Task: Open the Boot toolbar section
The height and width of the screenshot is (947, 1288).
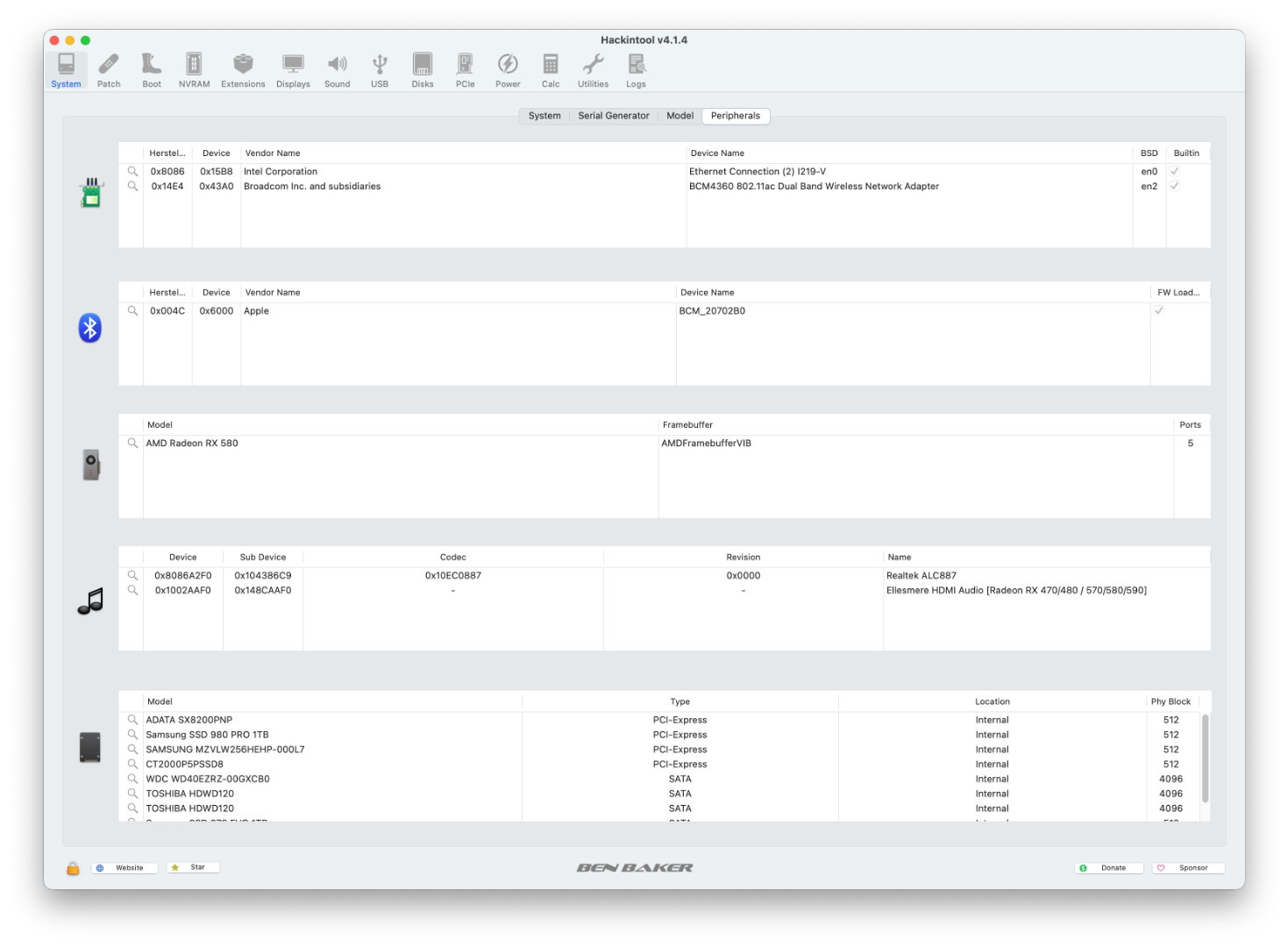Action: (x=152, y=70)
